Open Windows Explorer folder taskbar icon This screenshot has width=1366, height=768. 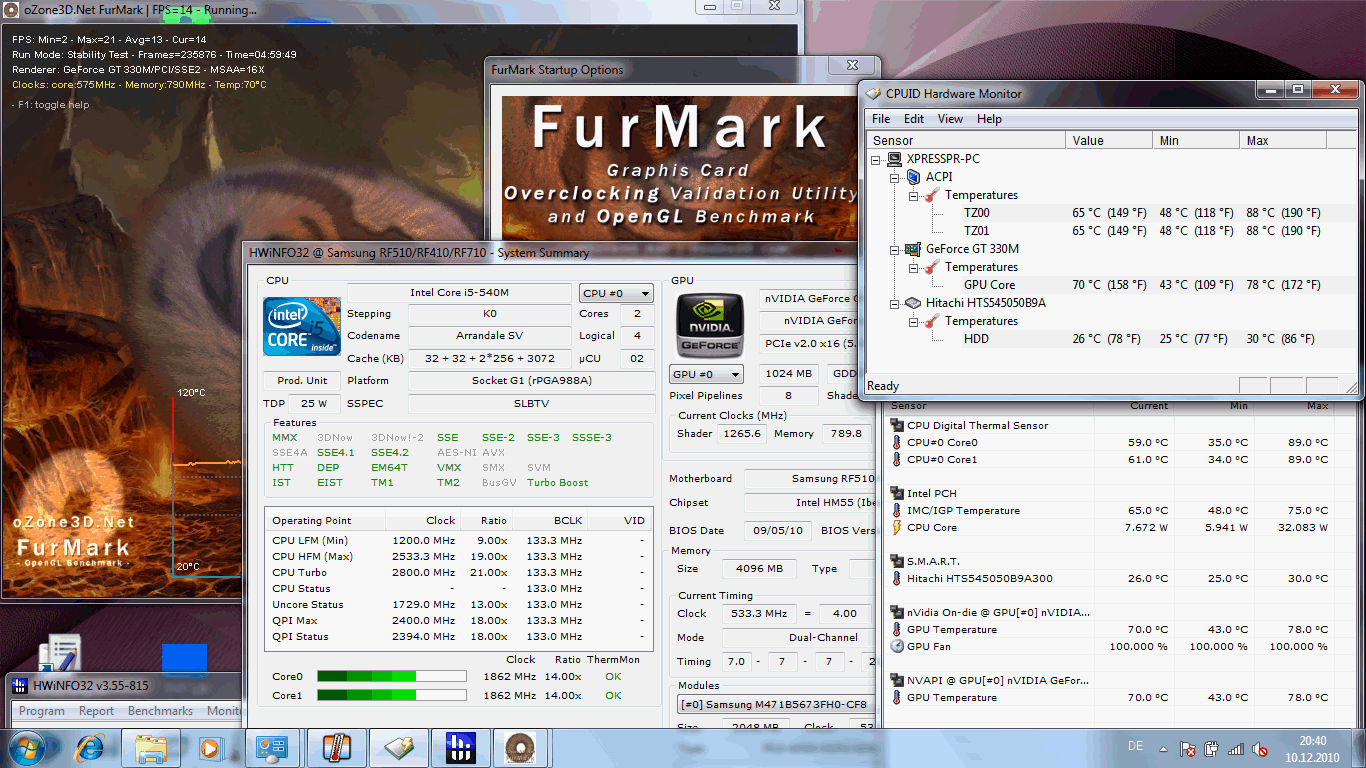click(151, 747)
